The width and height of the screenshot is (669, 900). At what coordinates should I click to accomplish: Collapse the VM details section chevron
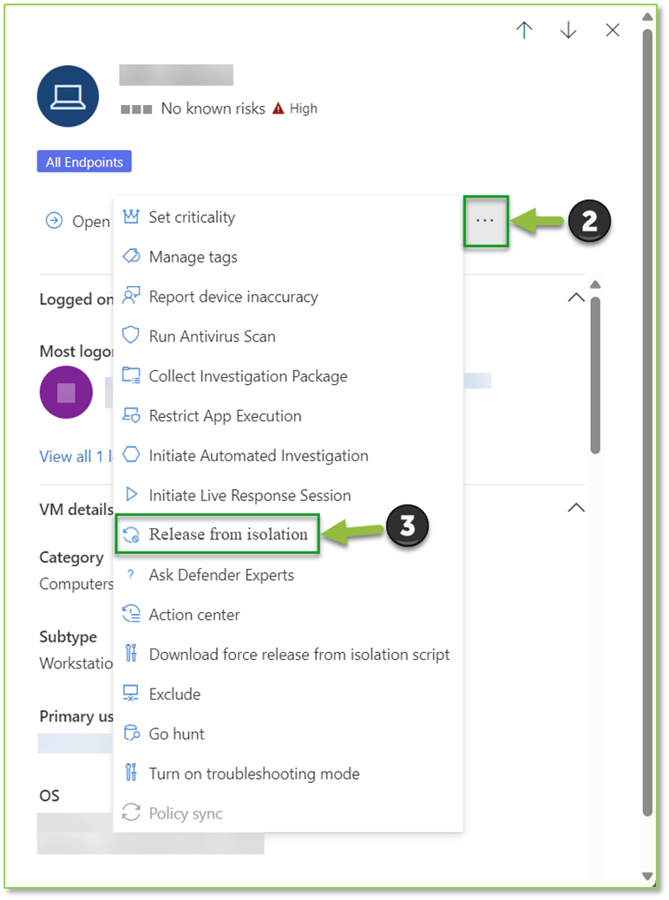coord(575,508)
